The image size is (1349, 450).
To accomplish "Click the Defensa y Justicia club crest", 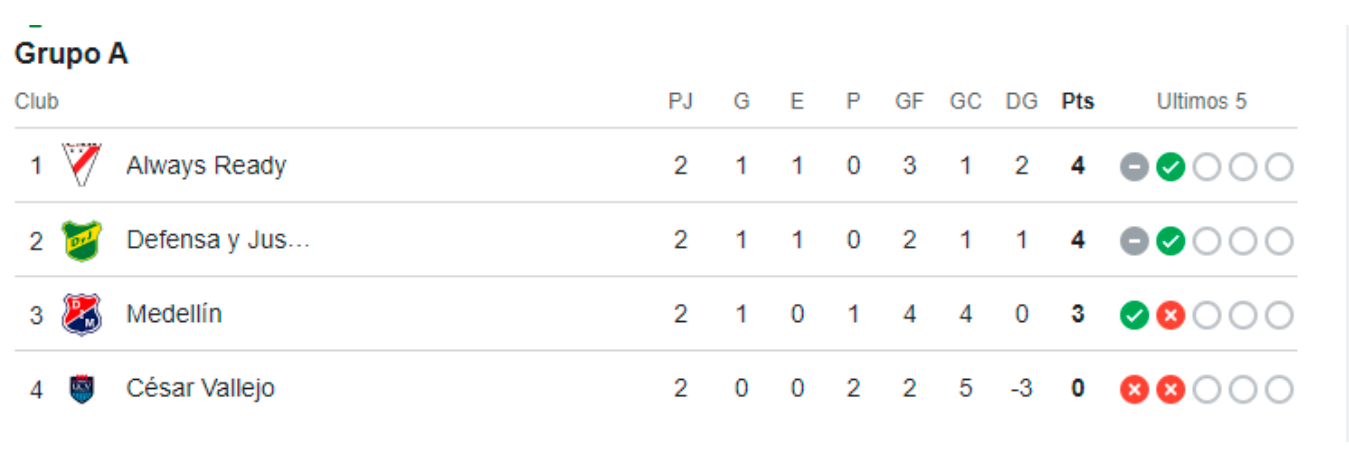I will (x=81, y=240).
